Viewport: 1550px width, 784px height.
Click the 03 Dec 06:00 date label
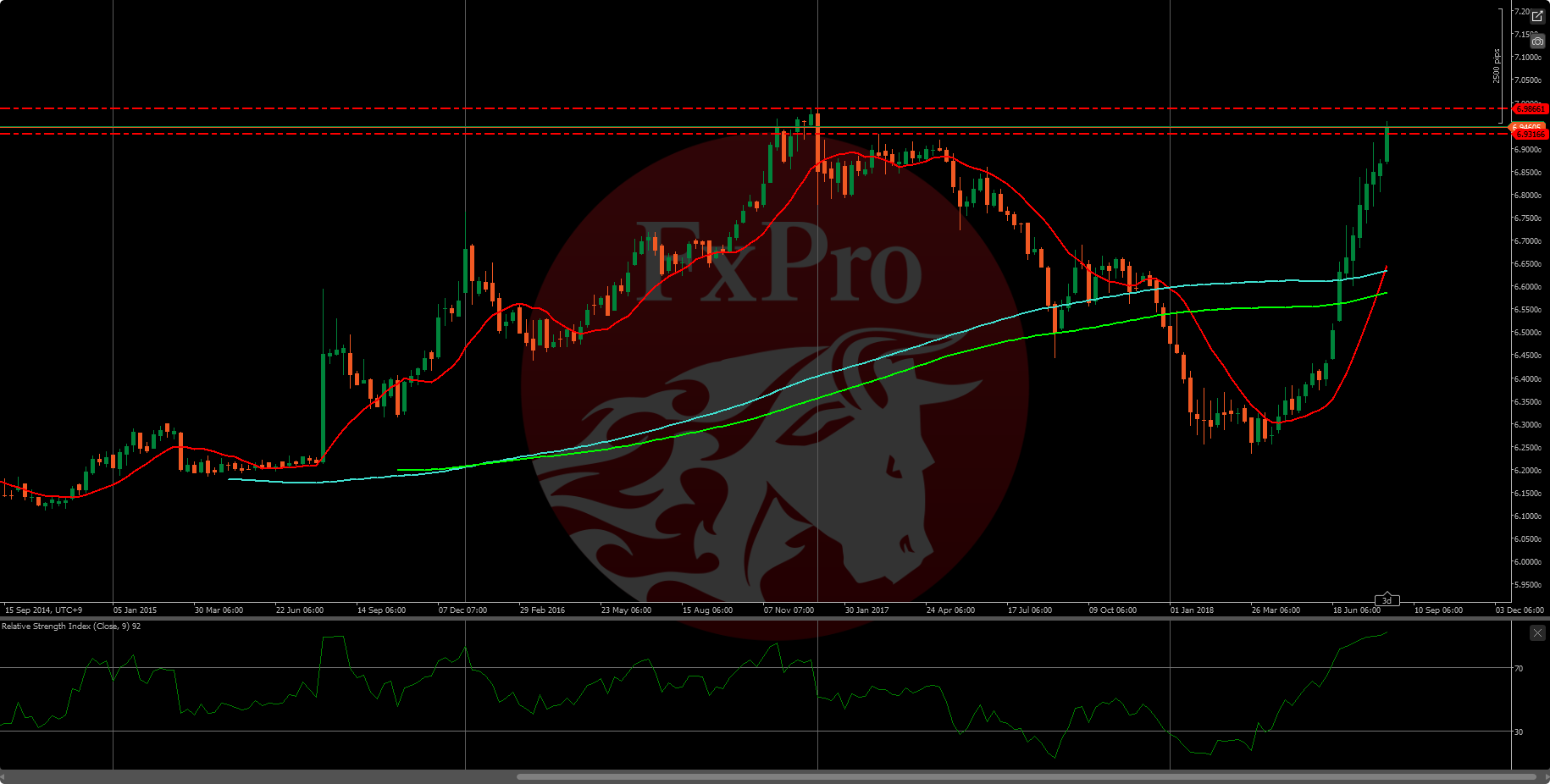pyautogui.click(x=1520, y=610)
